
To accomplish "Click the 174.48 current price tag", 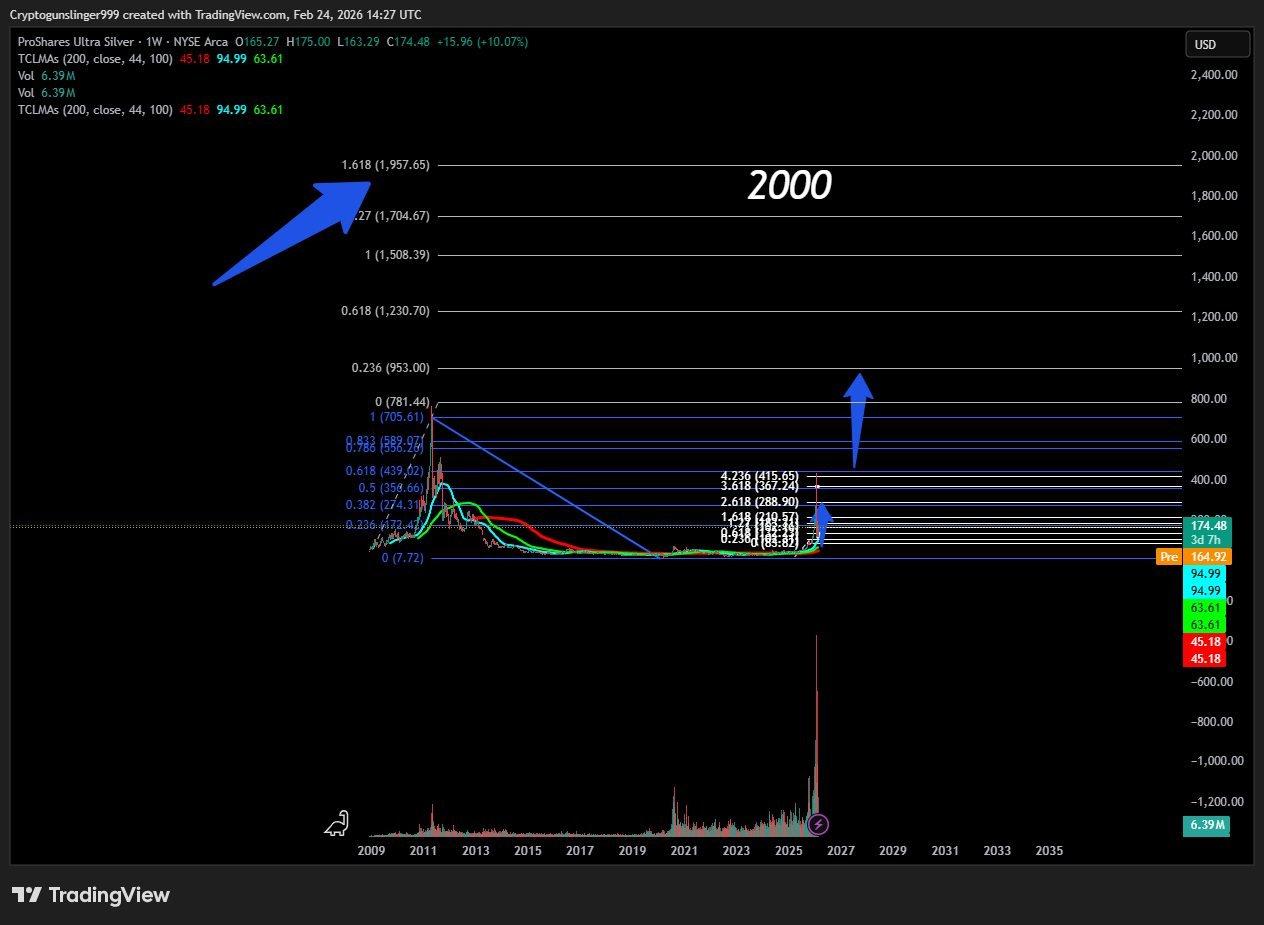I will click(1209, 526).
